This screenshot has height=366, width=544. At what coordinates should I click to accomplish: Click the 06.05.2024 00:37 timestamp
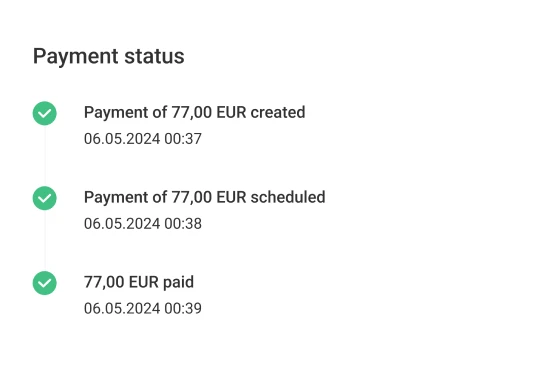click(143, 139)
